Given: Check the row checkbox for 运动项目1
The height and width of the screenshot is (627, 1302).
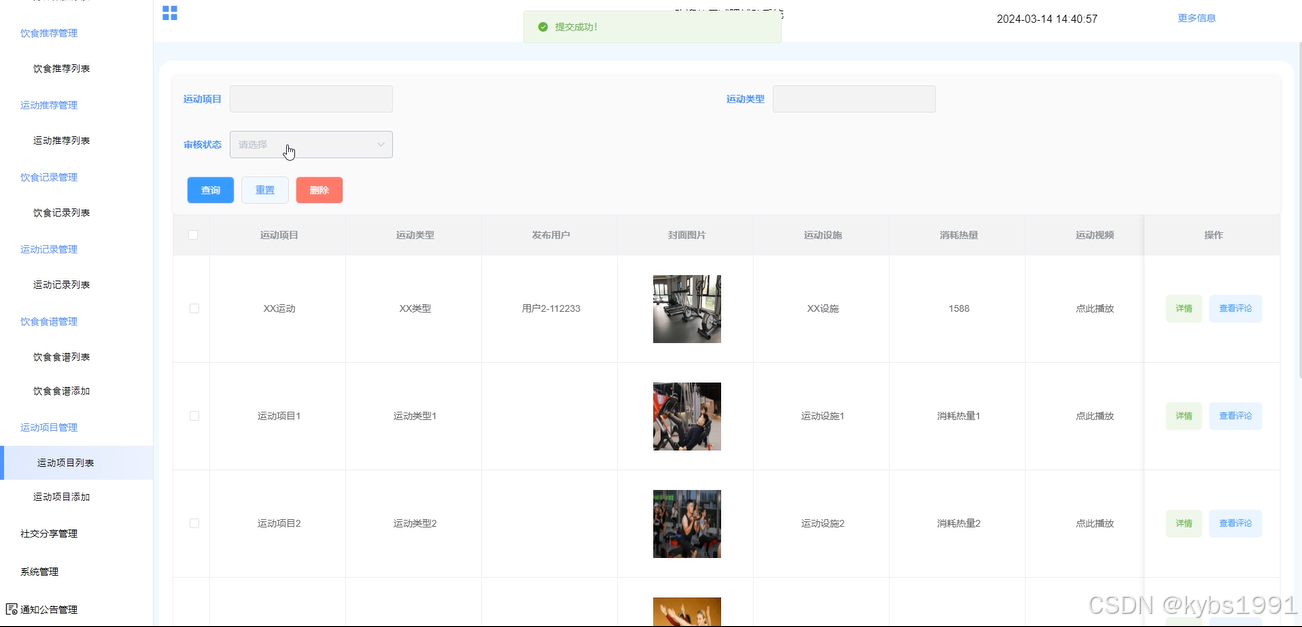Looking at the screenshot, I should (194, 416).
